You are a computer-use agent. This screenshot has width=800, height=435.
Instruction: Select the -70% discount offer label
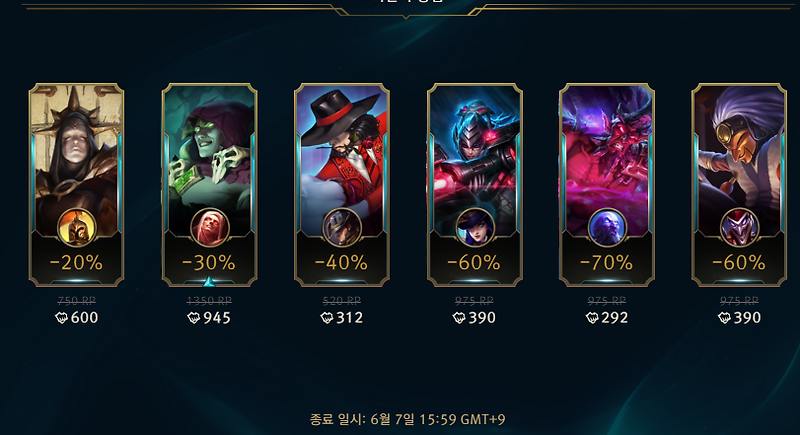click(607, 263)
